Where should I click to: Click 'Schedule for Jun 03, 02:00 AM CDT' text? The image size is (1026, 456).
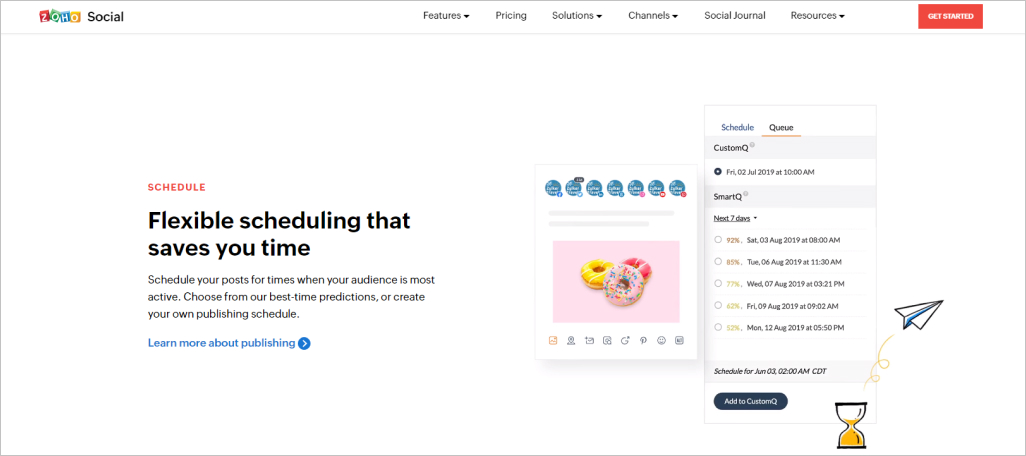point(770,371)
